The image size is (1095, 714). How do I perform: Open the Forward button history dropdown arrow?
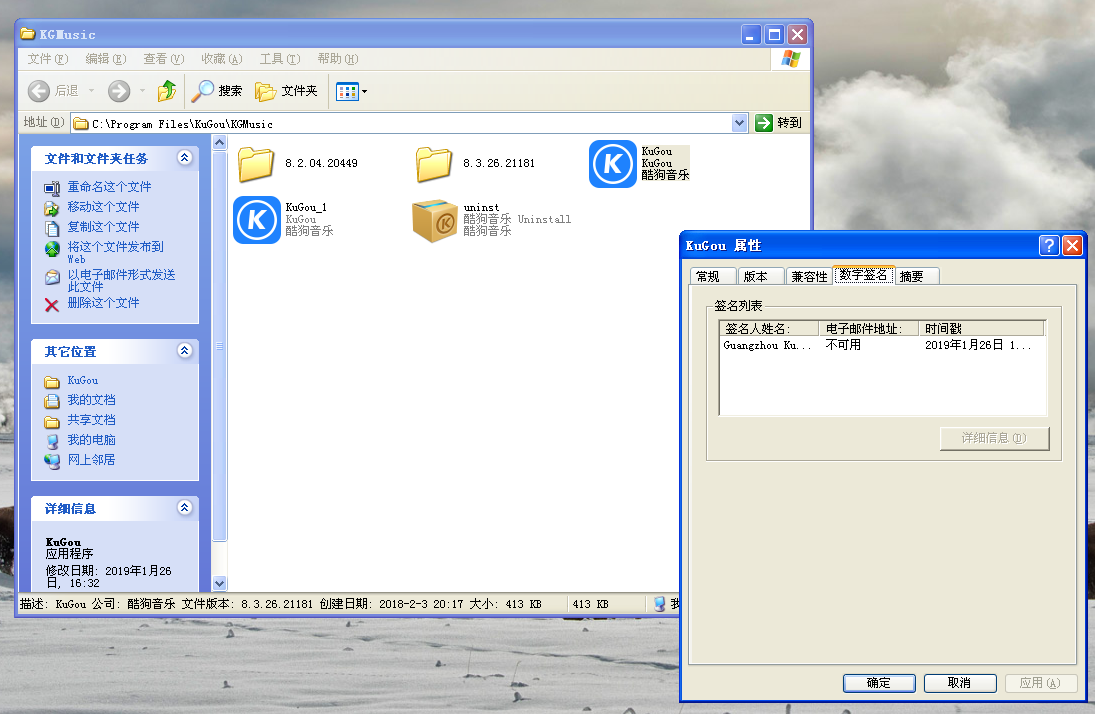[142, 91]
